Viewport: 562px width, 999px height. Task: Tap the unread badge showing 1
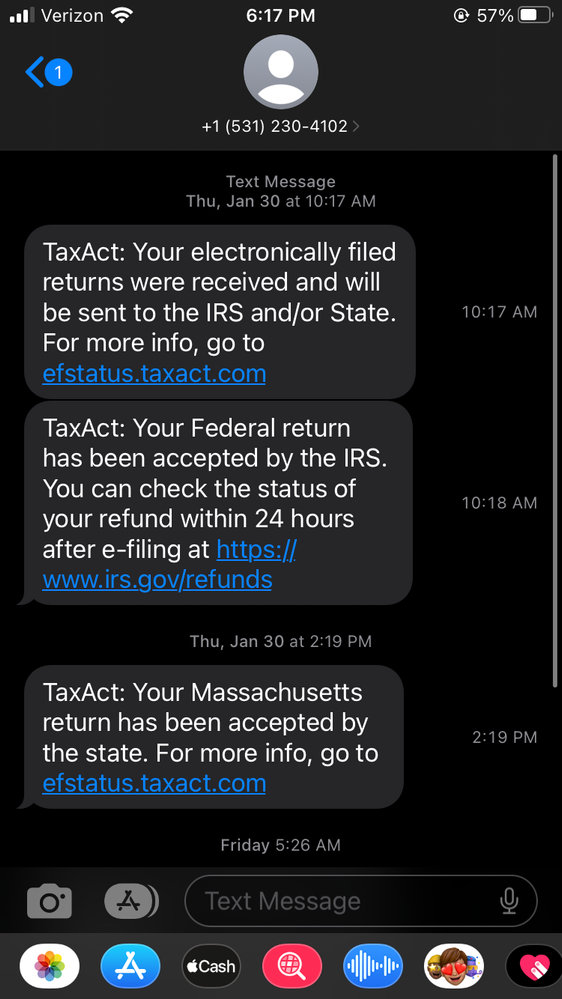[59, 72]
